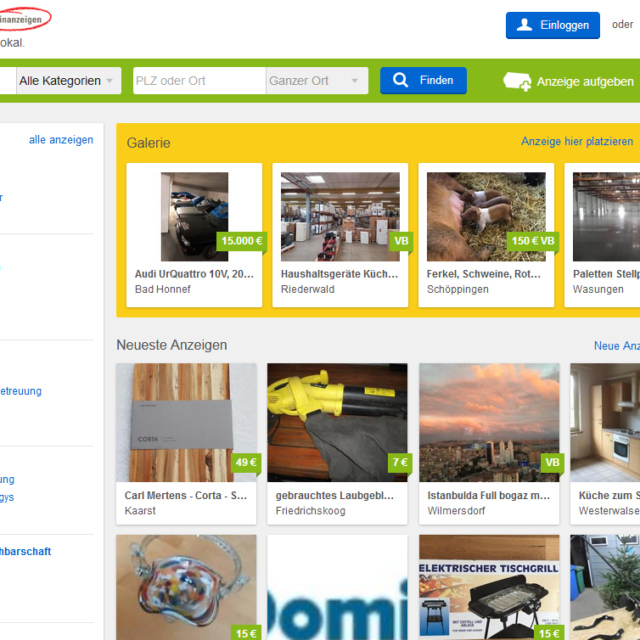640x640 pixels.
Task: Open the glass bowl listing image
Action: point(187,587)
